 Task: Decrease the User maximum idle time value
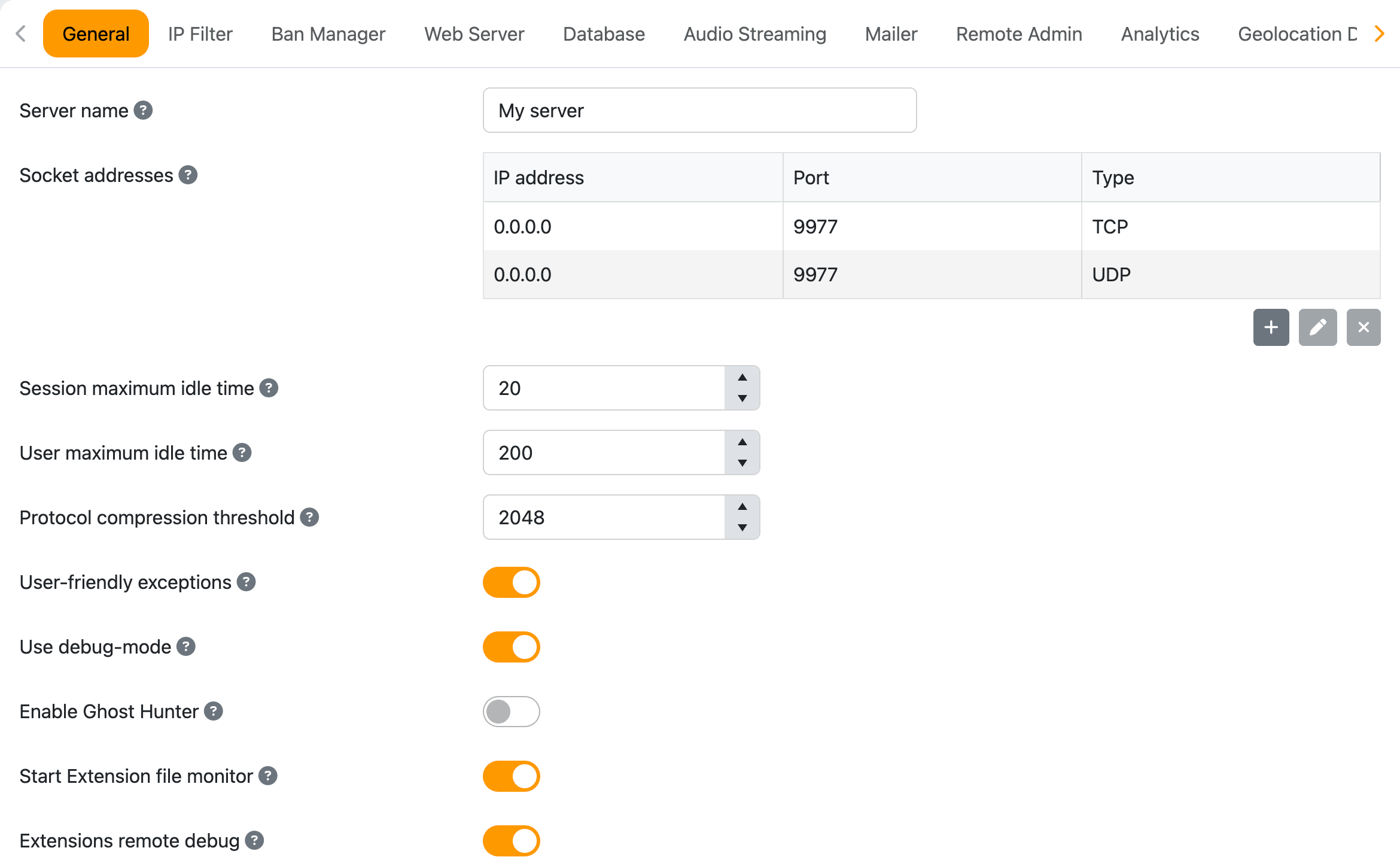[x=742, y=463]
